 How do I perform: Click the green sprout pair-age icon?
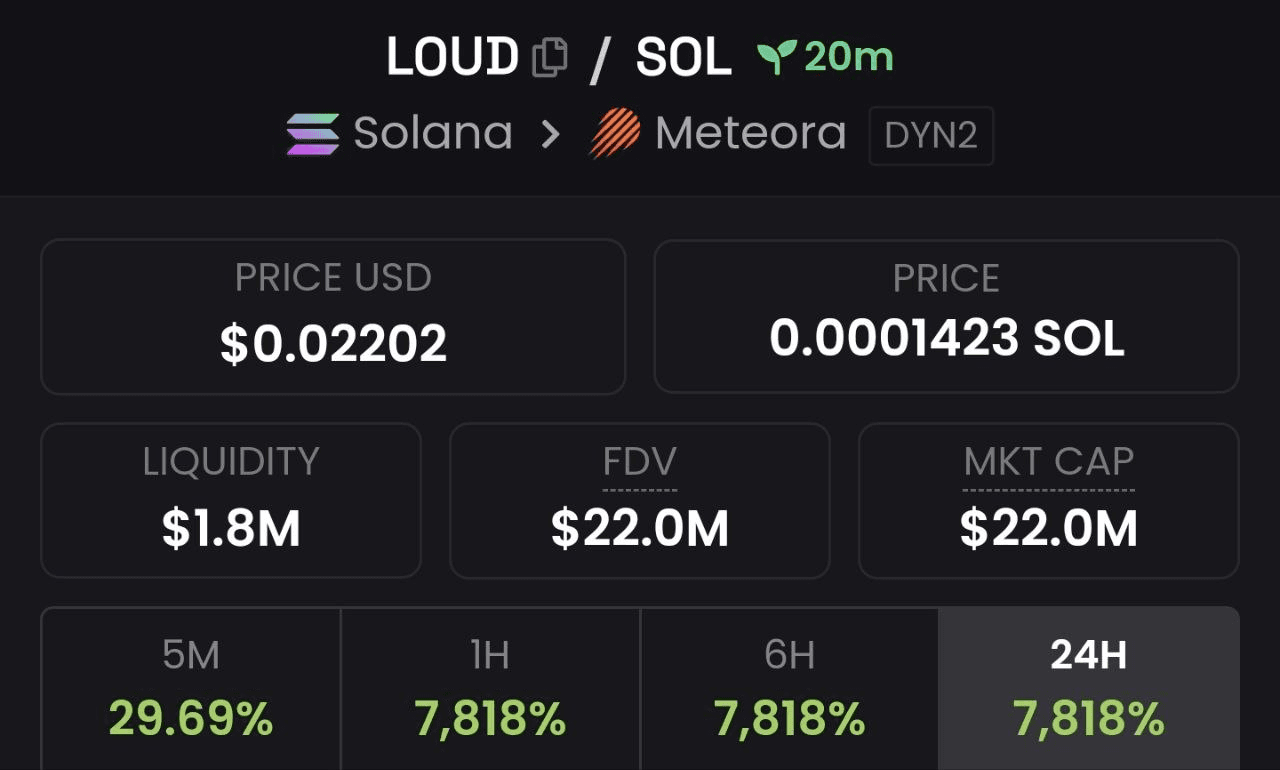776,57
